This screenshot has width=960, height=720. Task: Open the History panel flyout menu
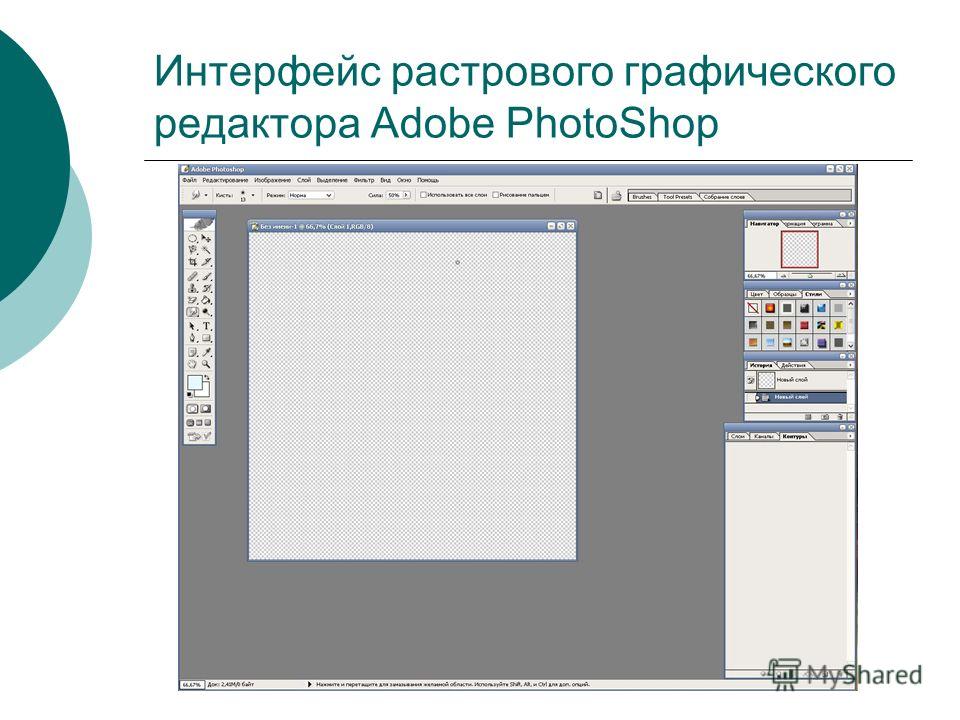coord(850,365)
